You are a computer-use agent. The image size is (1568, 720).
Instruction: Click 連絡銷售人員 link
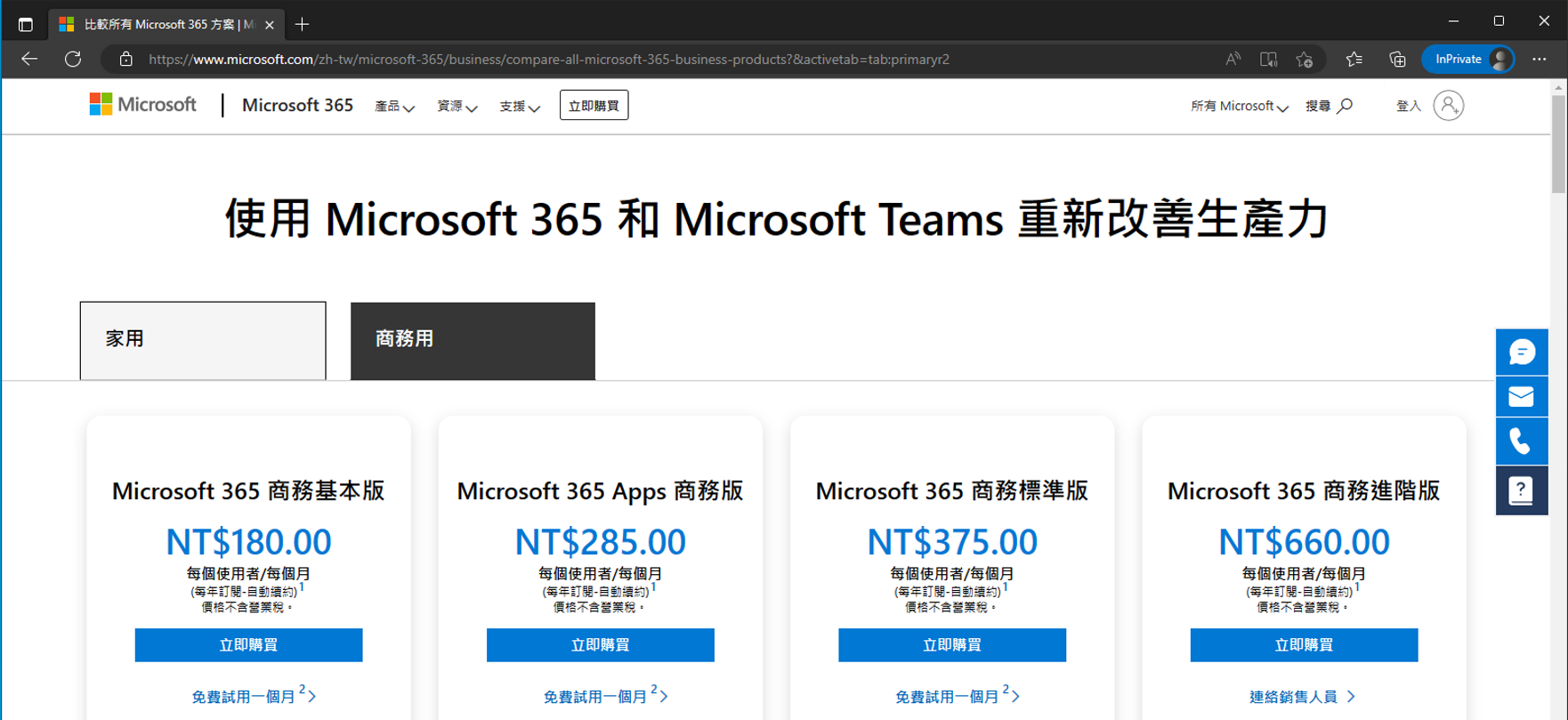[1302, 697]
